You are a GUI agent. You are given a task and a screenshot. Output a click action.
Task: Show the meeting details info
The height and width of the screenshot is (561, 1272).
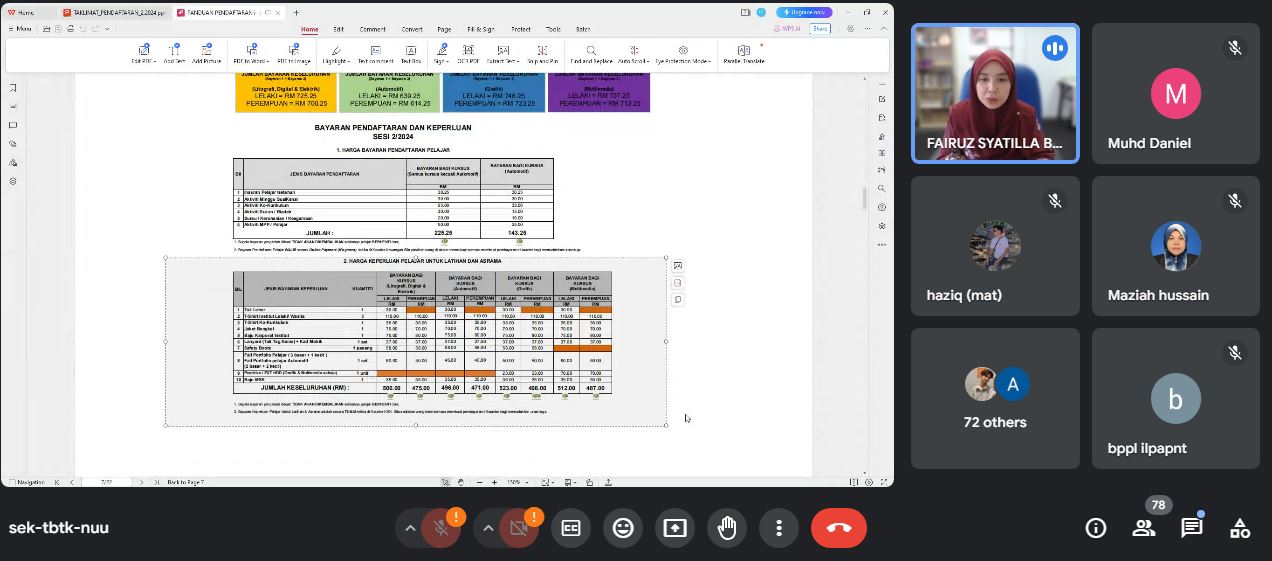click(x=1096, y=528)
